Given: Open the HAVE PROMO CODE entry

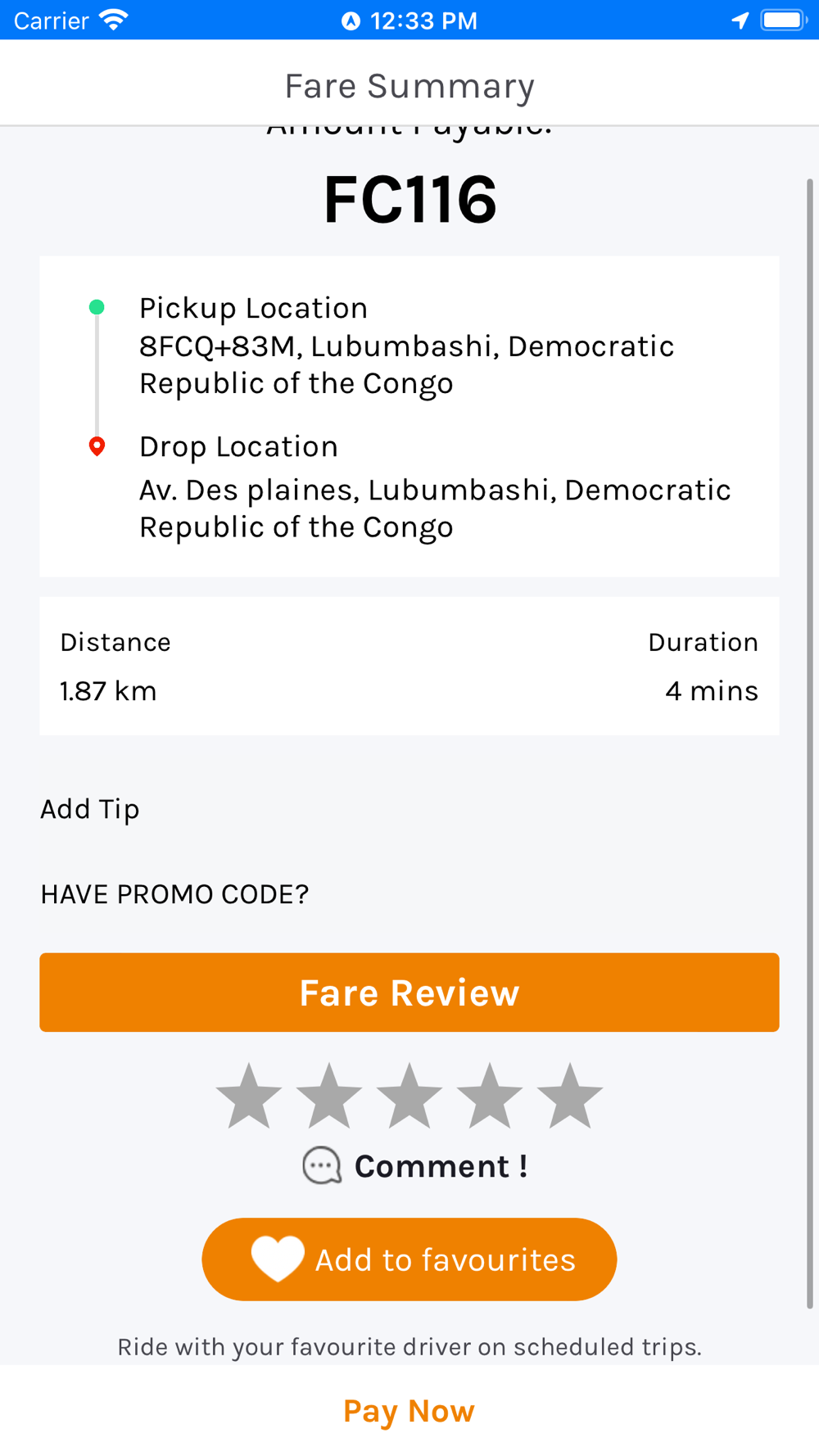Looking at the screenshot, I should tap(174, 894).
